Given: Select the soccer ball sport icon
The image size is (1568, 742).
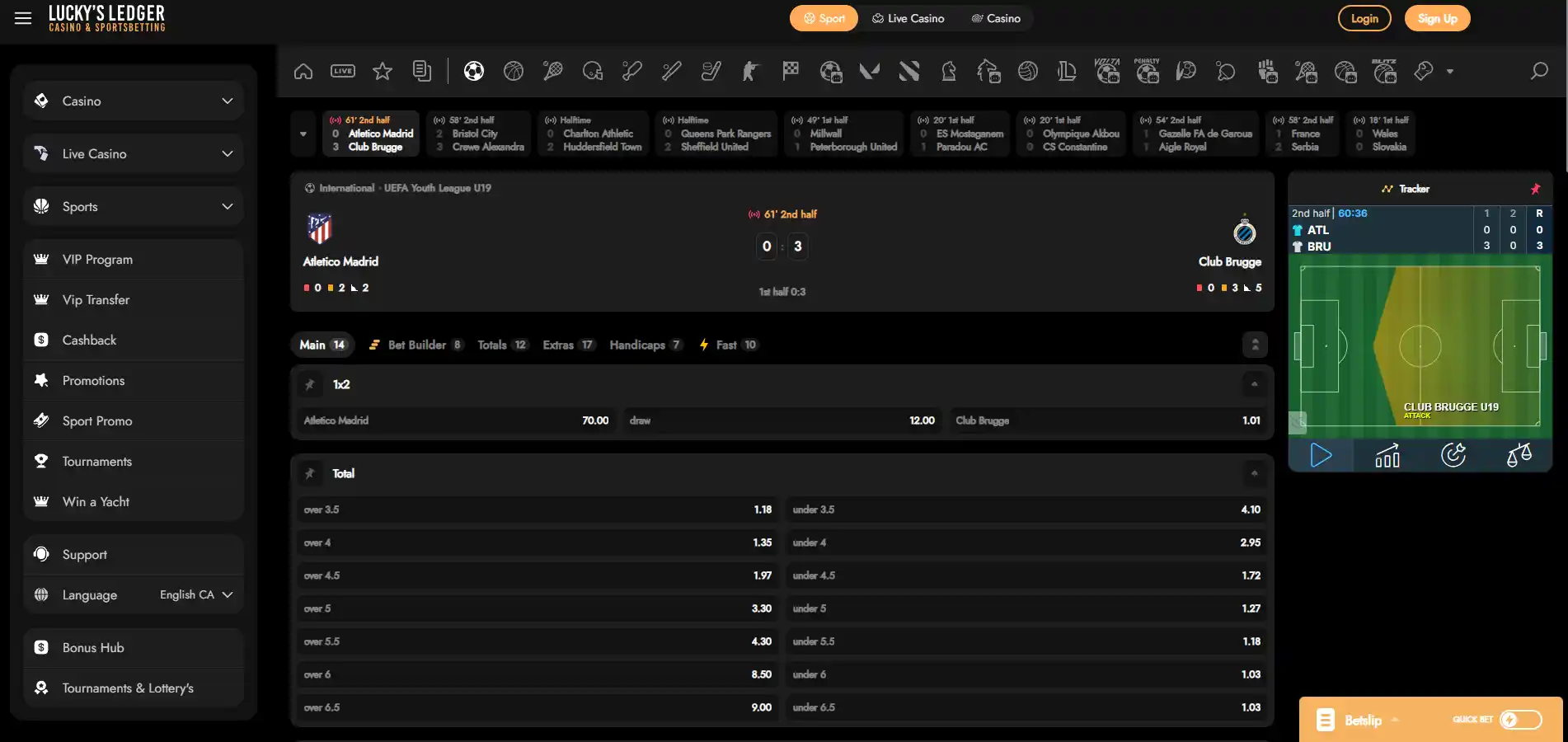Looking at the screenshot, I should pyautogui.click(x=474, y=72).
